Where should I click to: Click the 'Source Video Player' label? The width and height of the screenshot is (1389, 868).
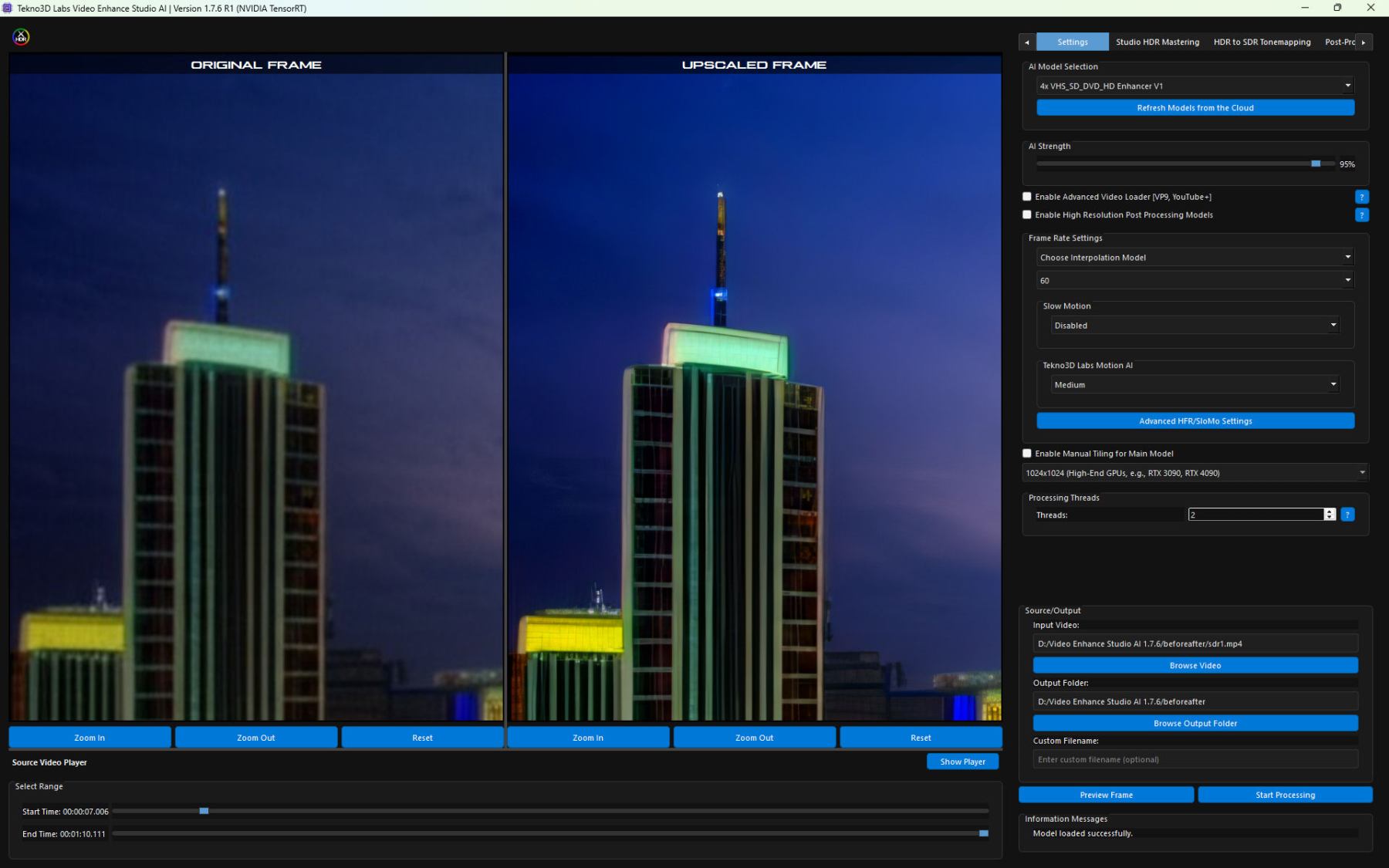coord(49,762)
